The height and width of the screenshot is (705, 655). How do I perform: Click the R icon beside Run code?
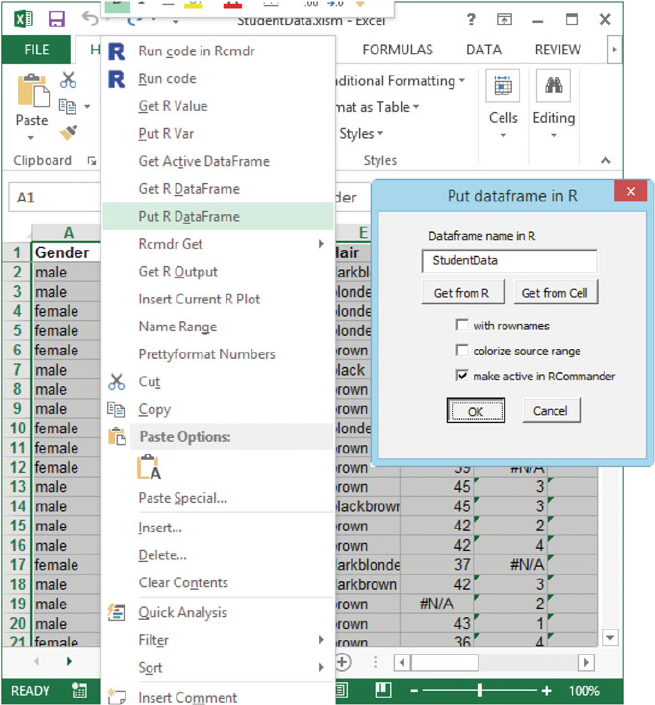[x=117, y=79]
